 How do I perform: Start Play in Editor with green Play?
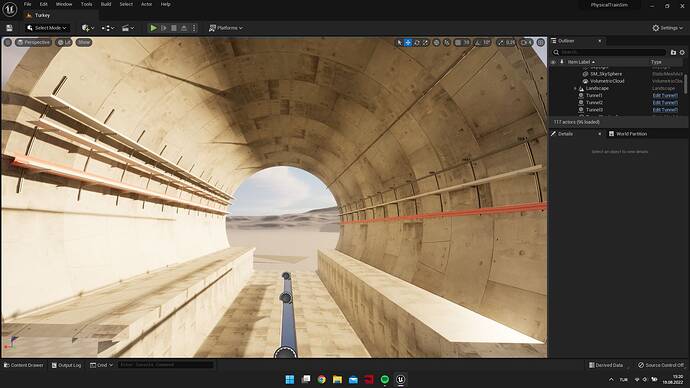pos(153,28)
